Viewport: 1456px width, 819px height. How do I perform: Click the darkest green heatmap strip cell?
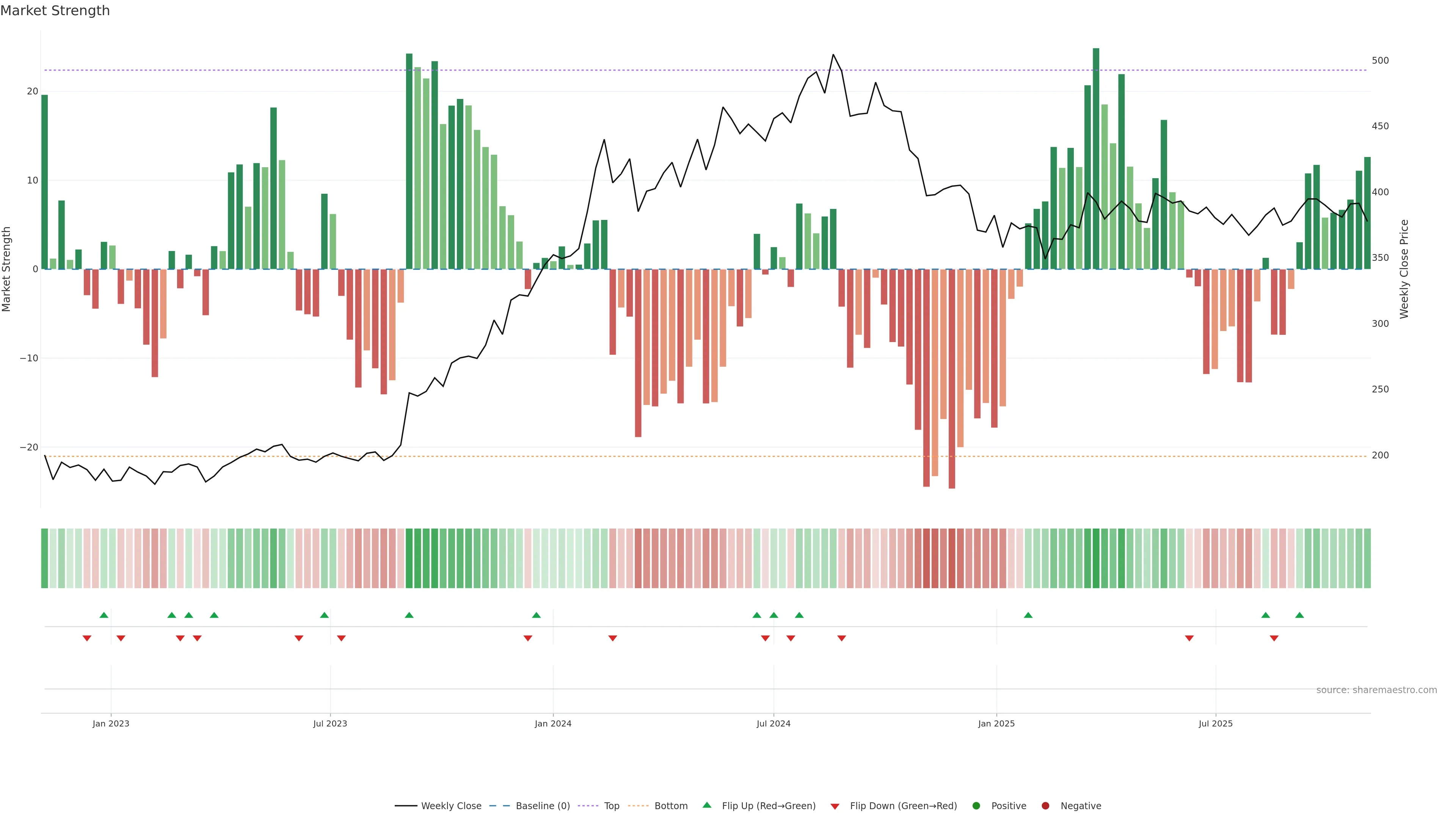(1096, 559)
